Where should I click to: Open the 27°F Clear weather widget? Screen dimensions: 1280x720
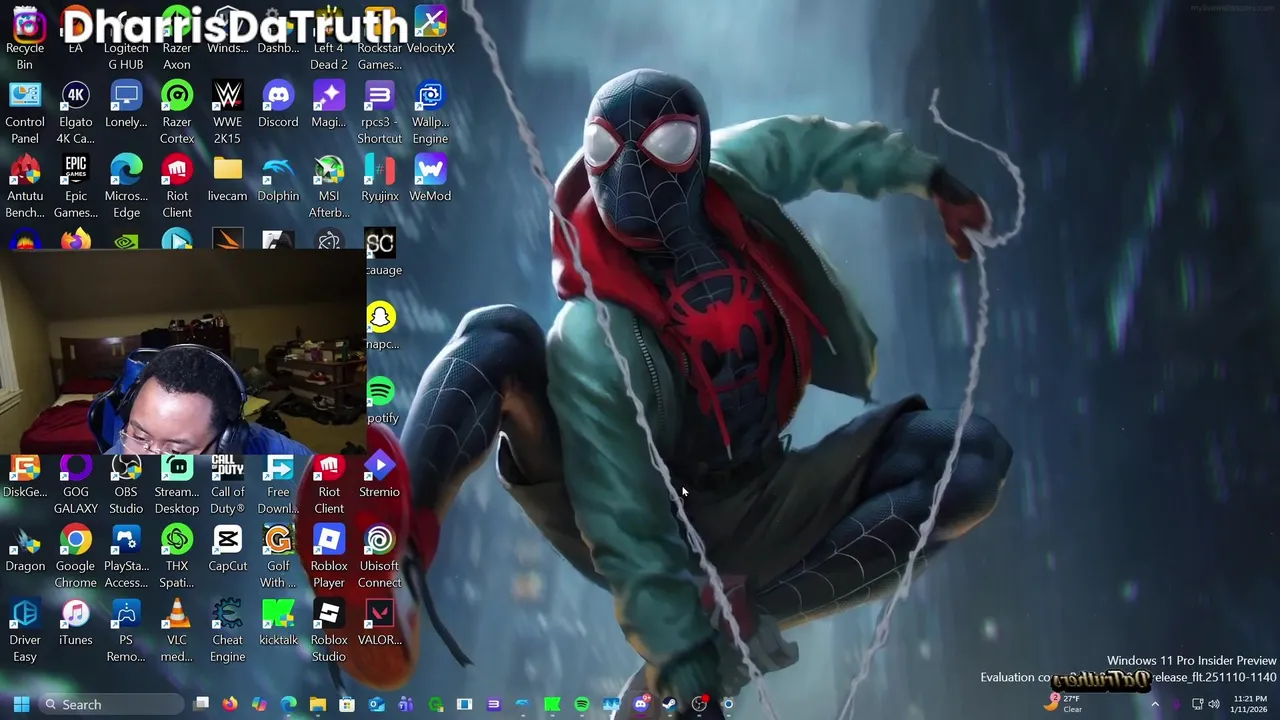pos(1065,704)
